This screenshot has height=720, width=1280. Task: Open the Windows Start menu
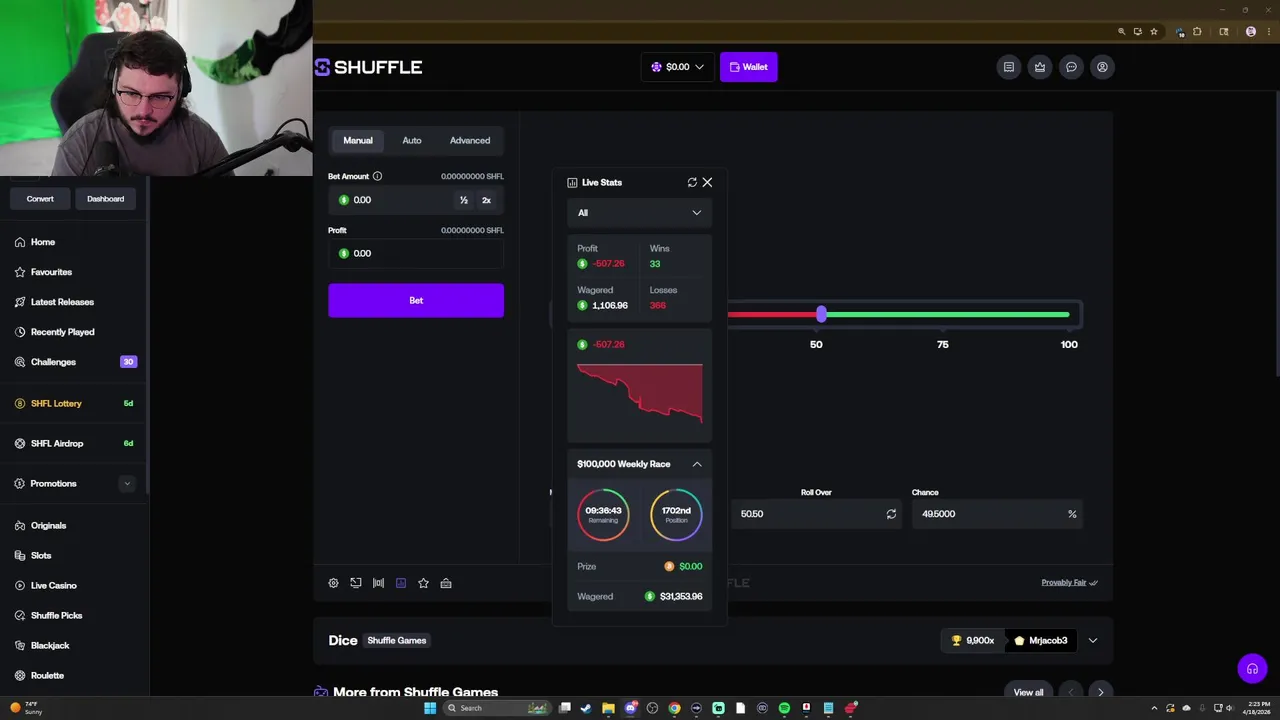pos(430,708)
